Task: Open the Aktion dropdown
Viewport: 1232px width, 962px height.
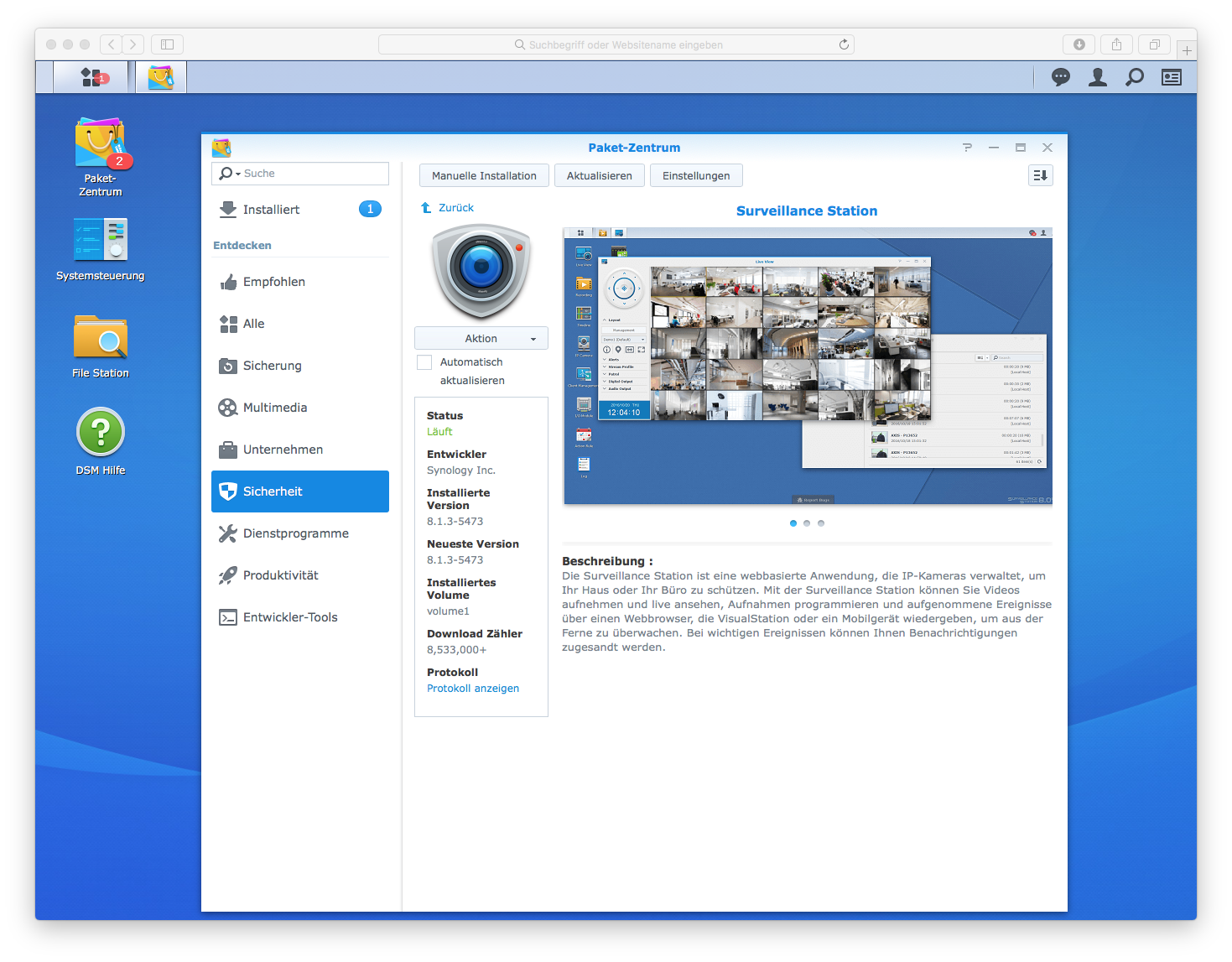Action: [x=481, y=338]
